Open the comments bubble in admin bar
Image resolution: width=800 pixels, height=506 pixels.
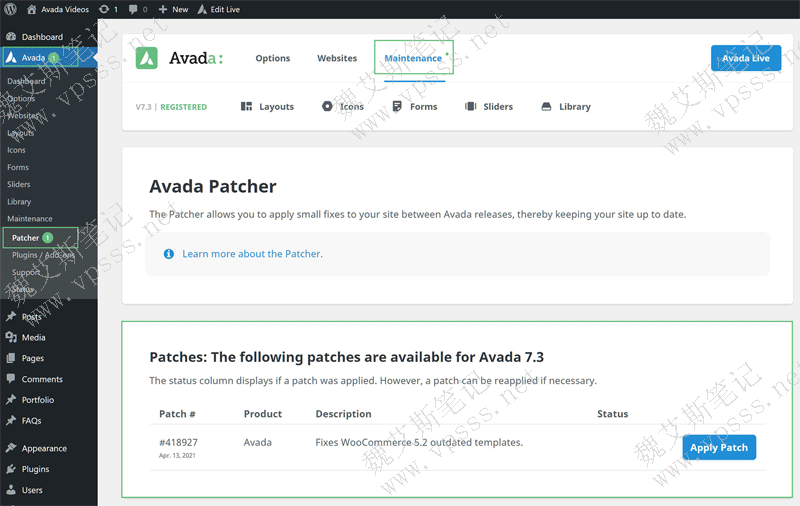click(138, 9)
